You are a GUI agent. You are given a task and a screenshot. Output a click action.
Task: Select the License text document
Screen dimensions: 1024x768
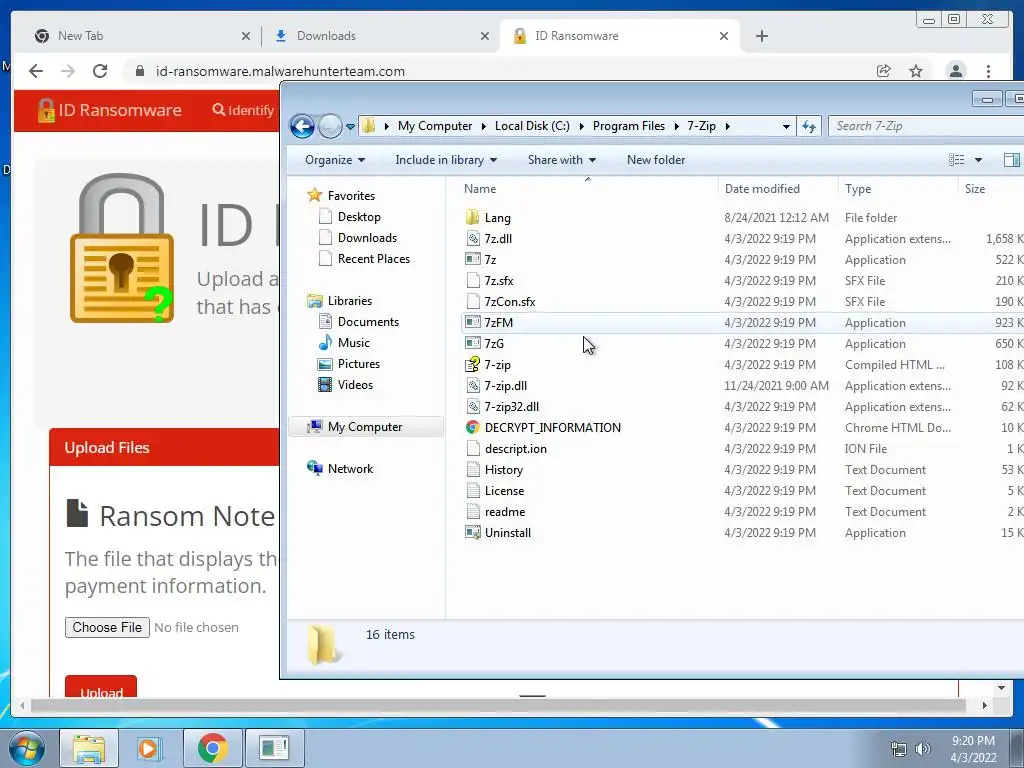click(504, 490)
